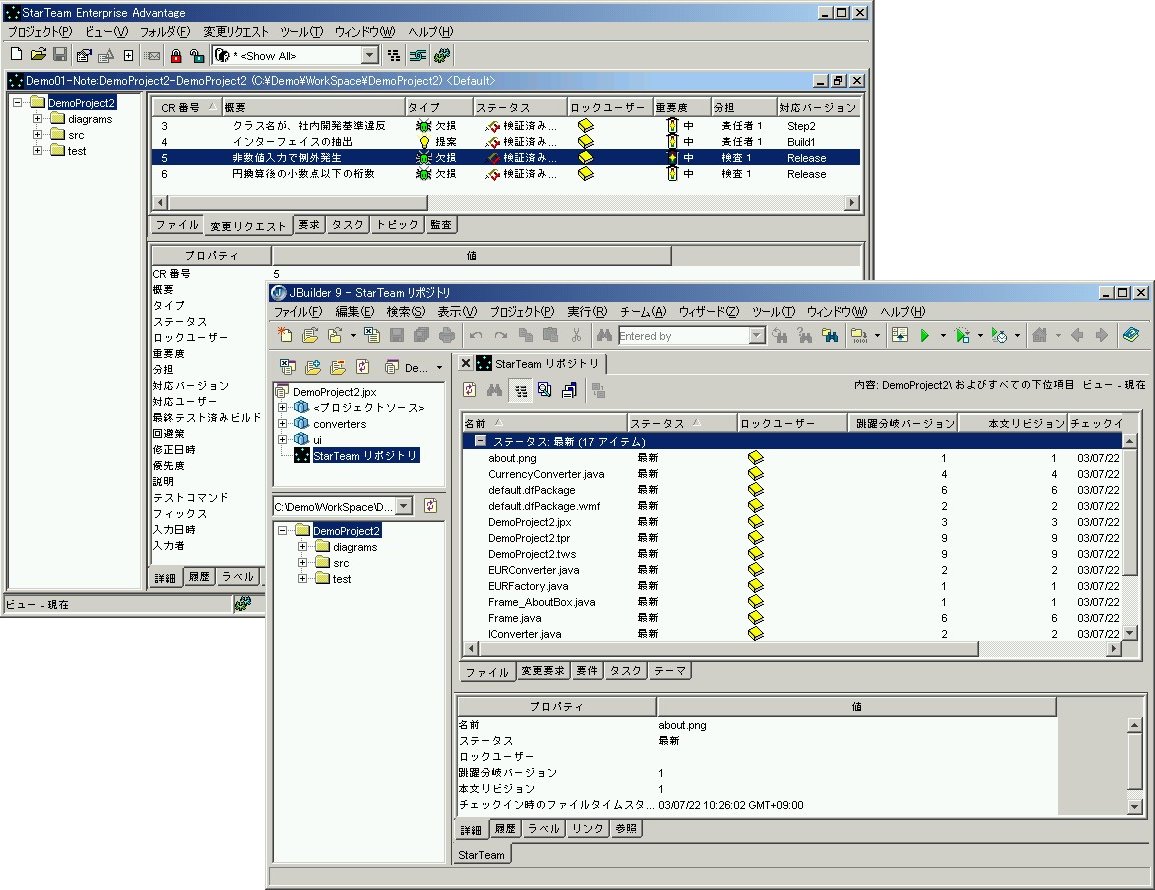Select CurrencyConverter.java in the file list
Image resolution: width=1155 pixels, height=890 pixels.
pos(546,474)
